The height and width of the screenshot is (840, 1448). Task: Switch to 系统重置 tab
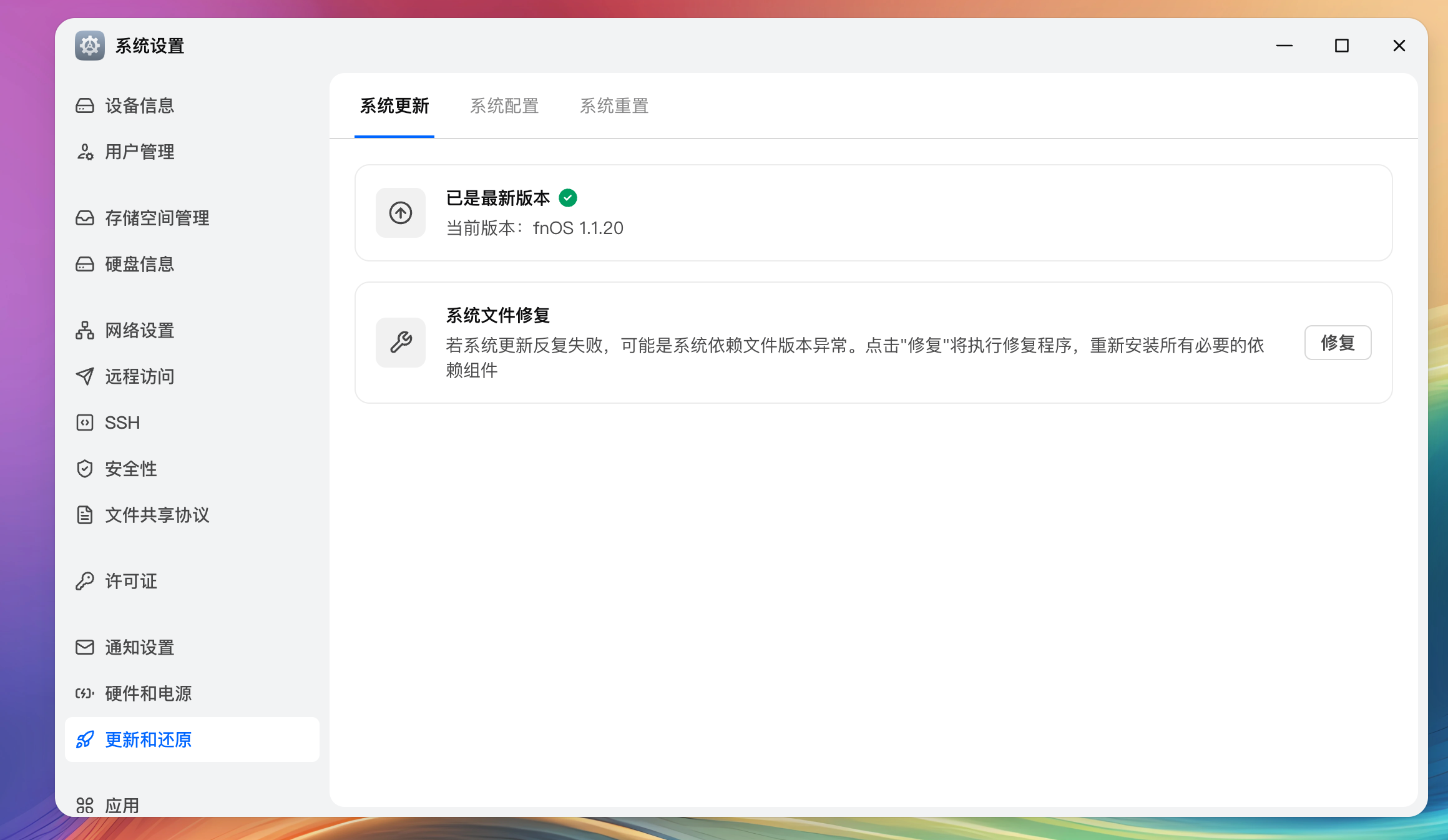pyautogui.click(x=614, y=106)
